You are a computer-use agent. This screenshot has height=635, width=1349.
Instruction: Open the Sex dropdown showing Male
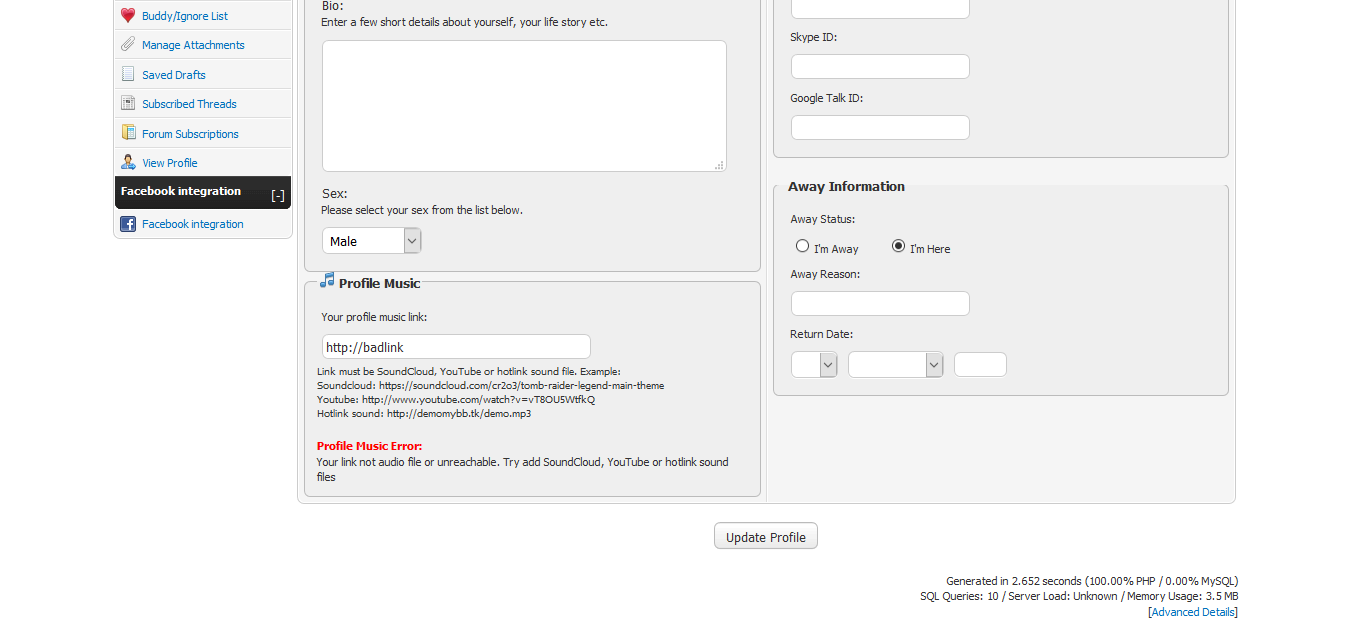click(x=371, y=241)
